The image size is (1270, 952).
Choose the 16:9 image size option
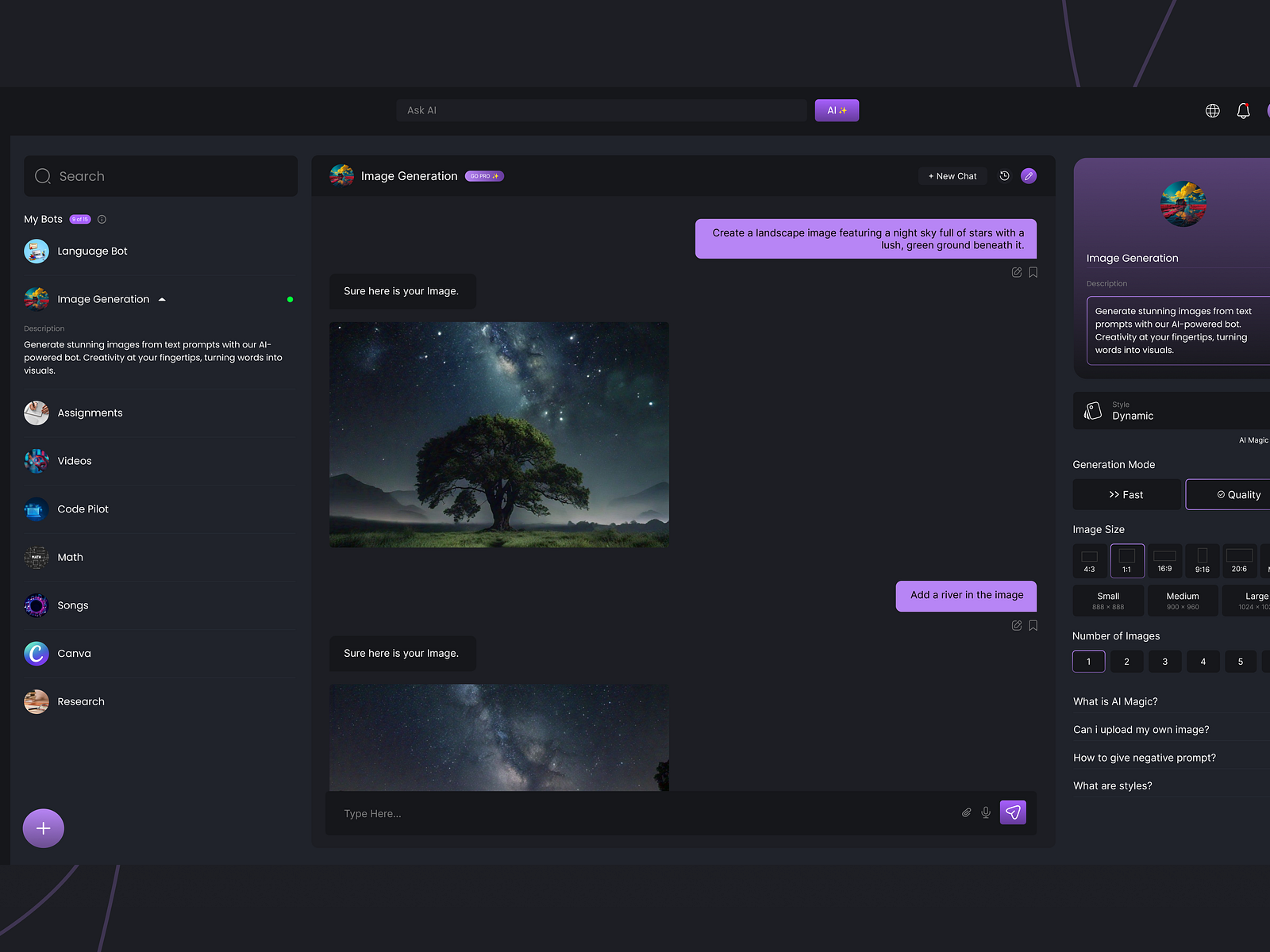tap(1164, 560)
